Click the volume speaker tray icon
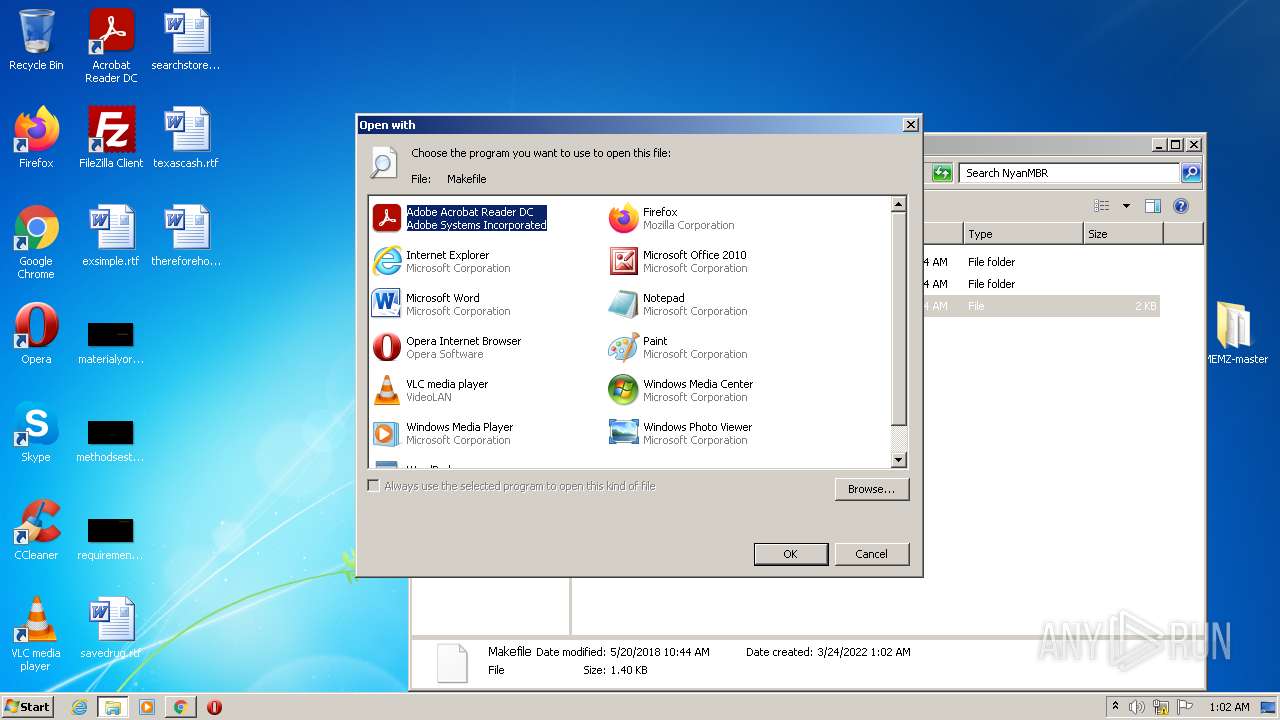This screenshot has width=1280, height=720. click(1137, 707)
